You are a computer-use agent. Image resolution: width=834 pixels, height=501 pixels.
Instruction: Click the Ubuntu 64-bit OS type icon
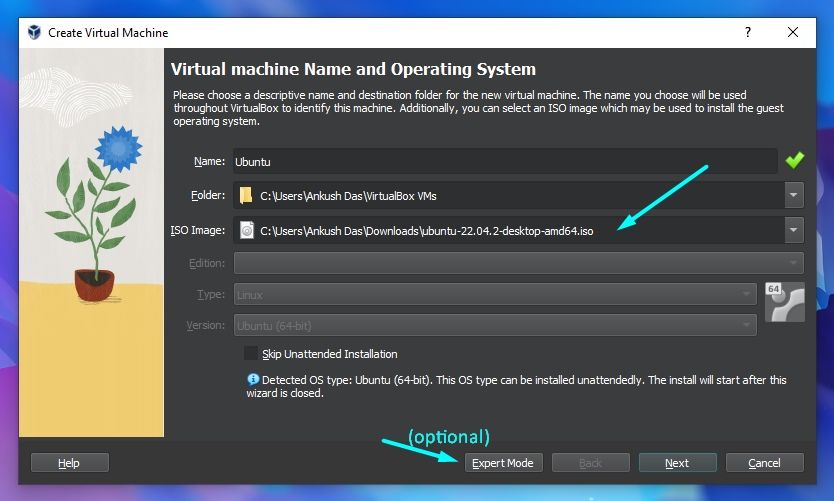785,302
